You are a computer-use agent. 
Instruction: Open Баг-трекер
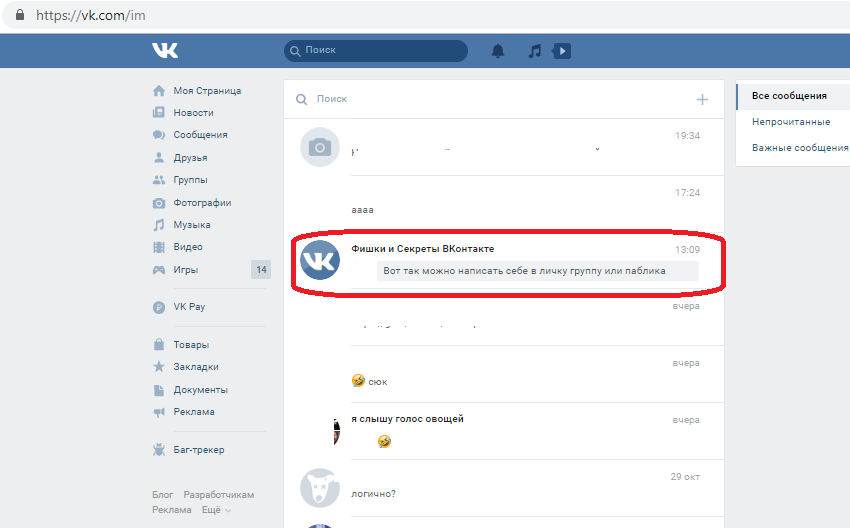[x=199, y=449]
